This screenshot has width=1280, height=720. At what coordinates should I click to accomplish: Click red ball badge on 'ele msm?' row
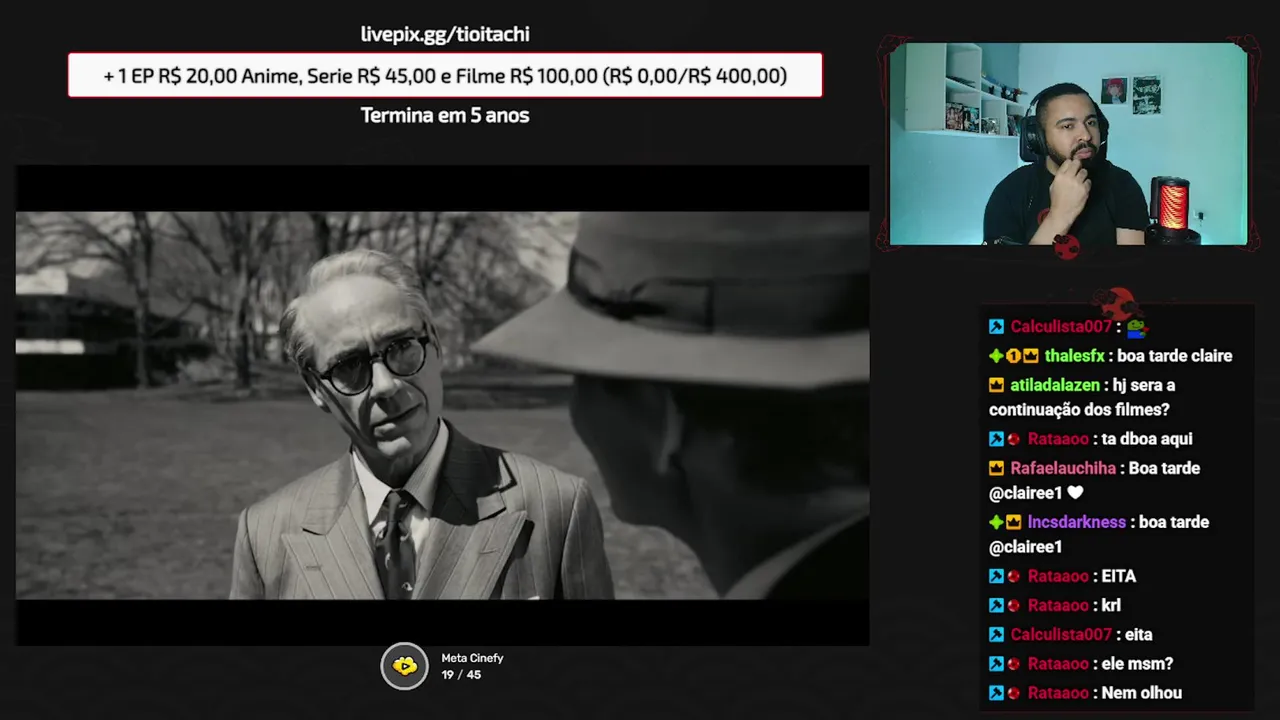coord(1013,664)
